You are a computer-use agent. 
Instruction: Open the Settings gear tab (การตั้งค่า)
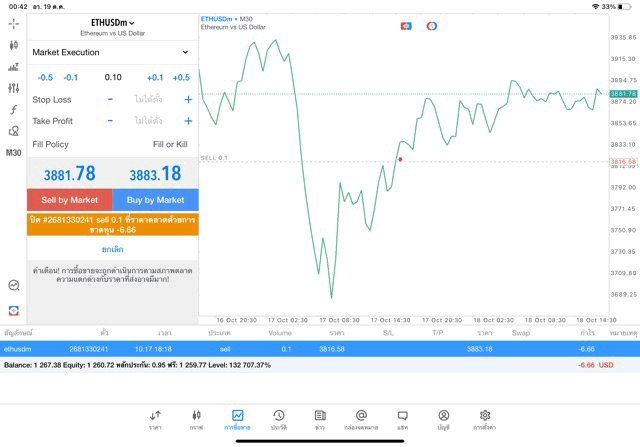485,419
